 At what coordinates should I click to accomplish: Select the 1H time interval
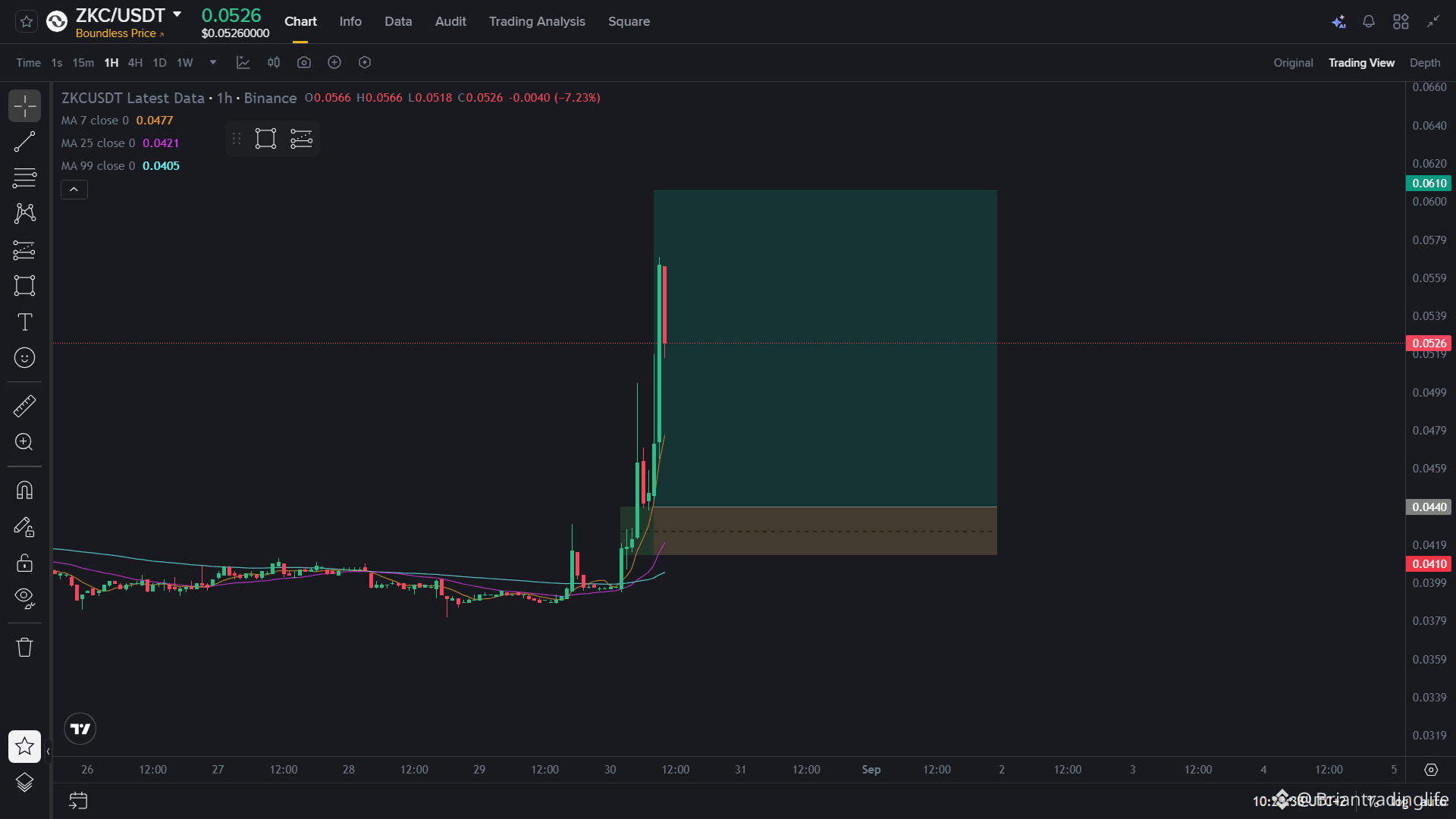[111, 63]
